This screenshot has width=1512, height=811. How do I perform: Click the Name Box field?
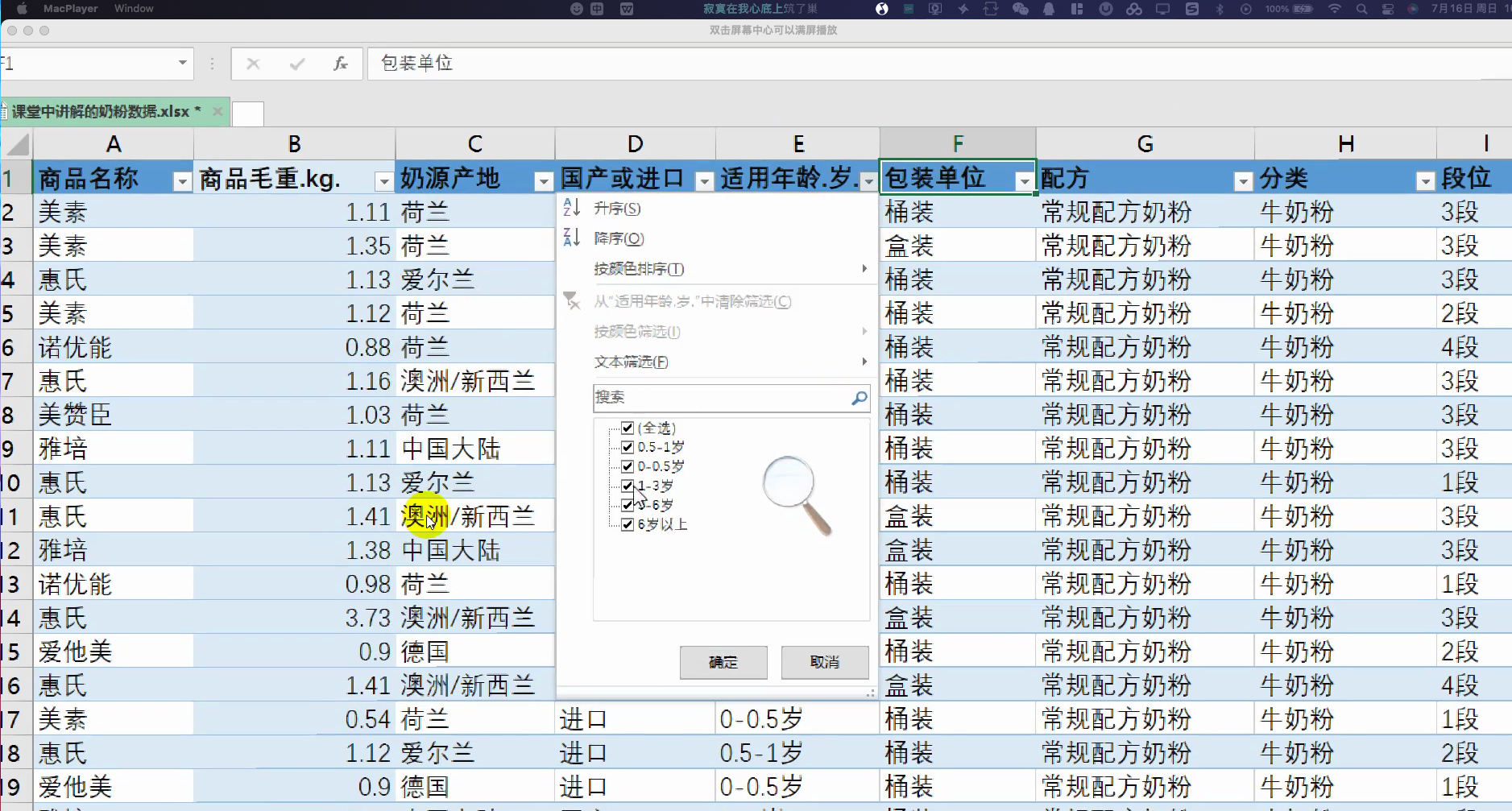tap(87, 64)
